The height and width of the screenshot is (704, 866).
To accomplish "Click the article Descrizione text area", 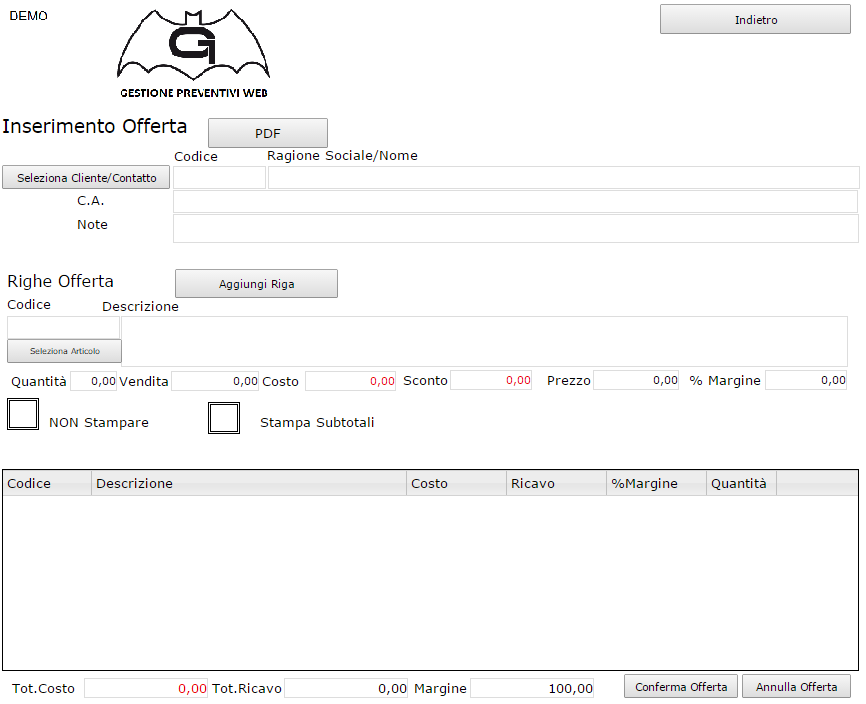I will tap(484, 341).
